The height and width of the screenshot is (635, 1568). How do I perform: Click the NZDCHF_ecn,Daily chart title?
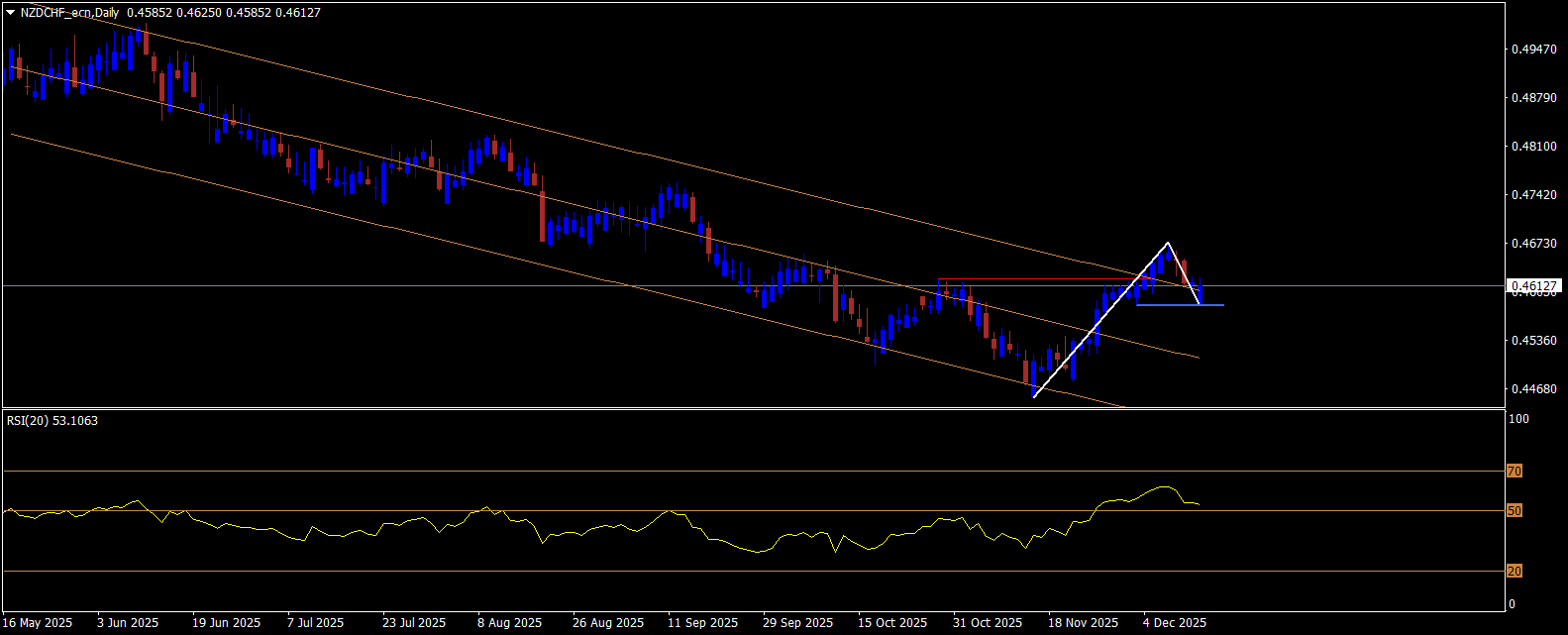(69, 13)
